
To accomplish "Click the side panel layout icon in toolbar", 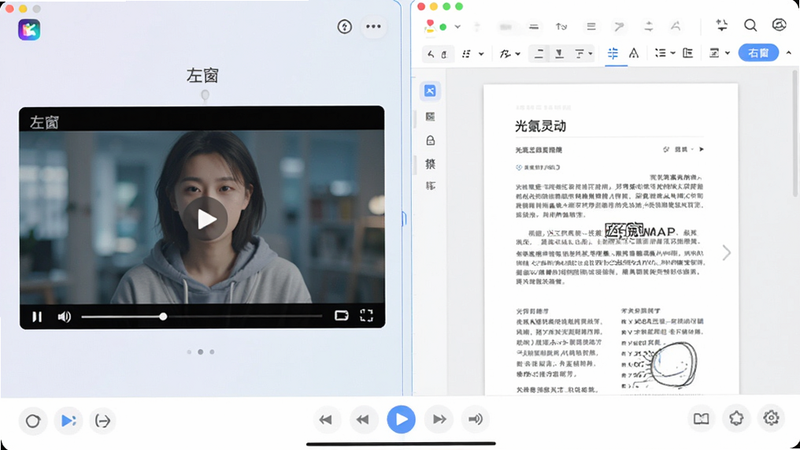I will coord(688,53).
